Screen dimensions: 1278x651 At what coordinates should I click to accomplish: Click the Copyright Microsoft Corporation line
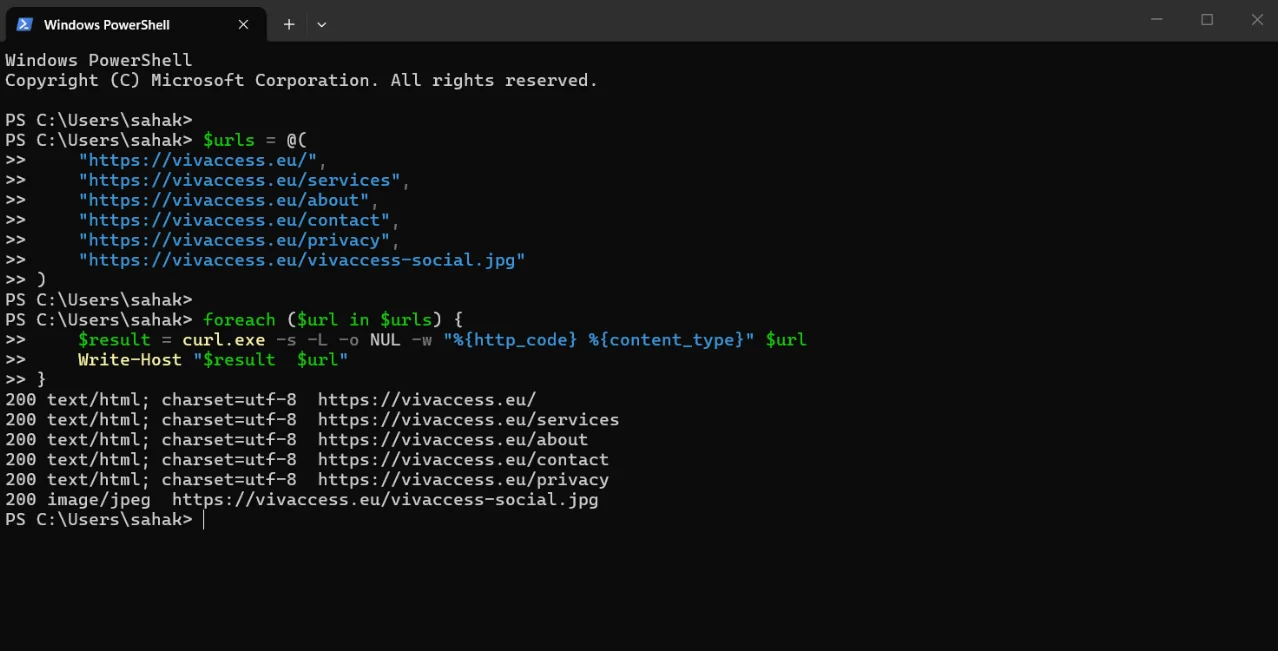301,80
